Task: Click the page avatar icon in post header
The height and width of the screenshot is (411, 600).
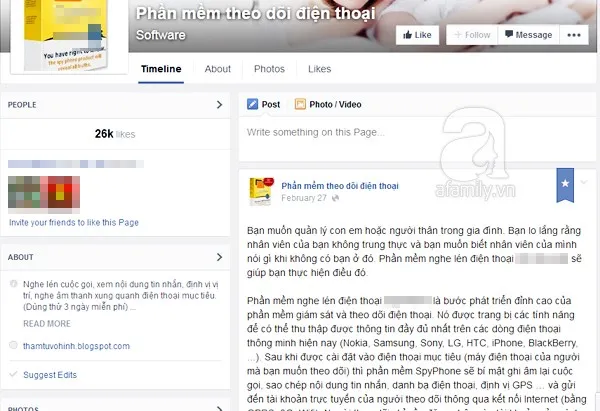Action: [x=261, y=190]
